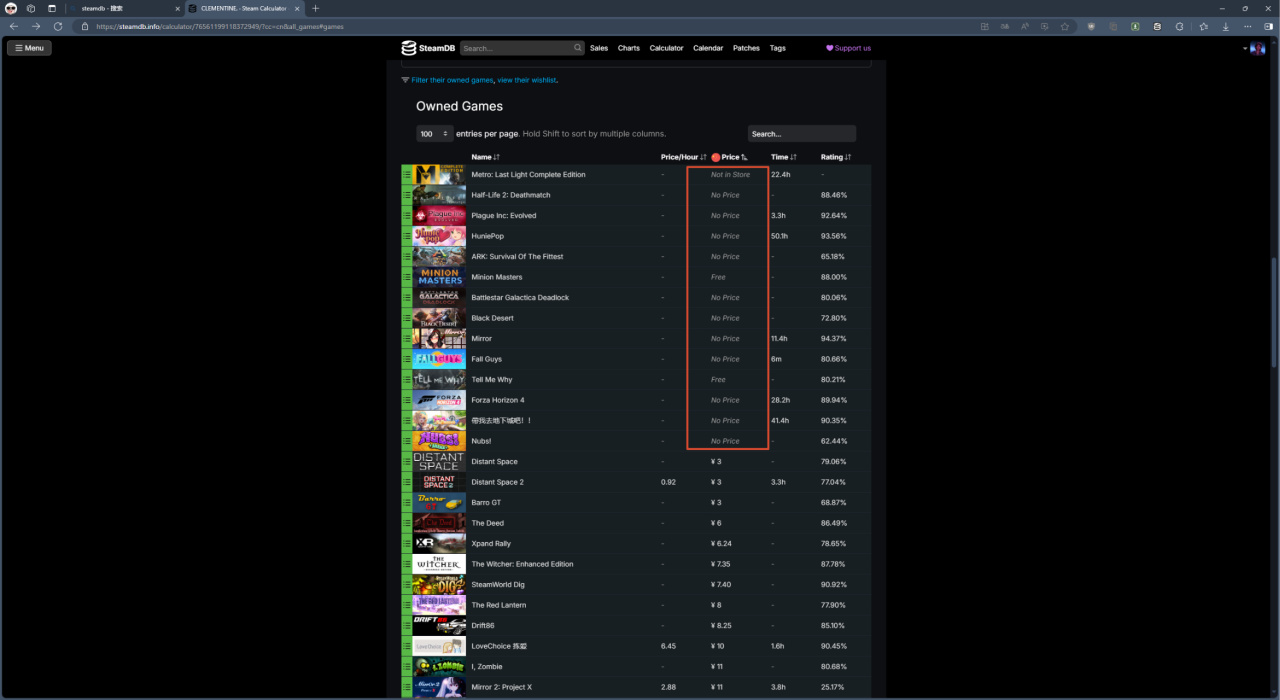Image resolution: width=1280 pixels, height=700 pixels.
Task: Click the Distant Space 2 game thumbnail
Action: [x=439, y=482]
